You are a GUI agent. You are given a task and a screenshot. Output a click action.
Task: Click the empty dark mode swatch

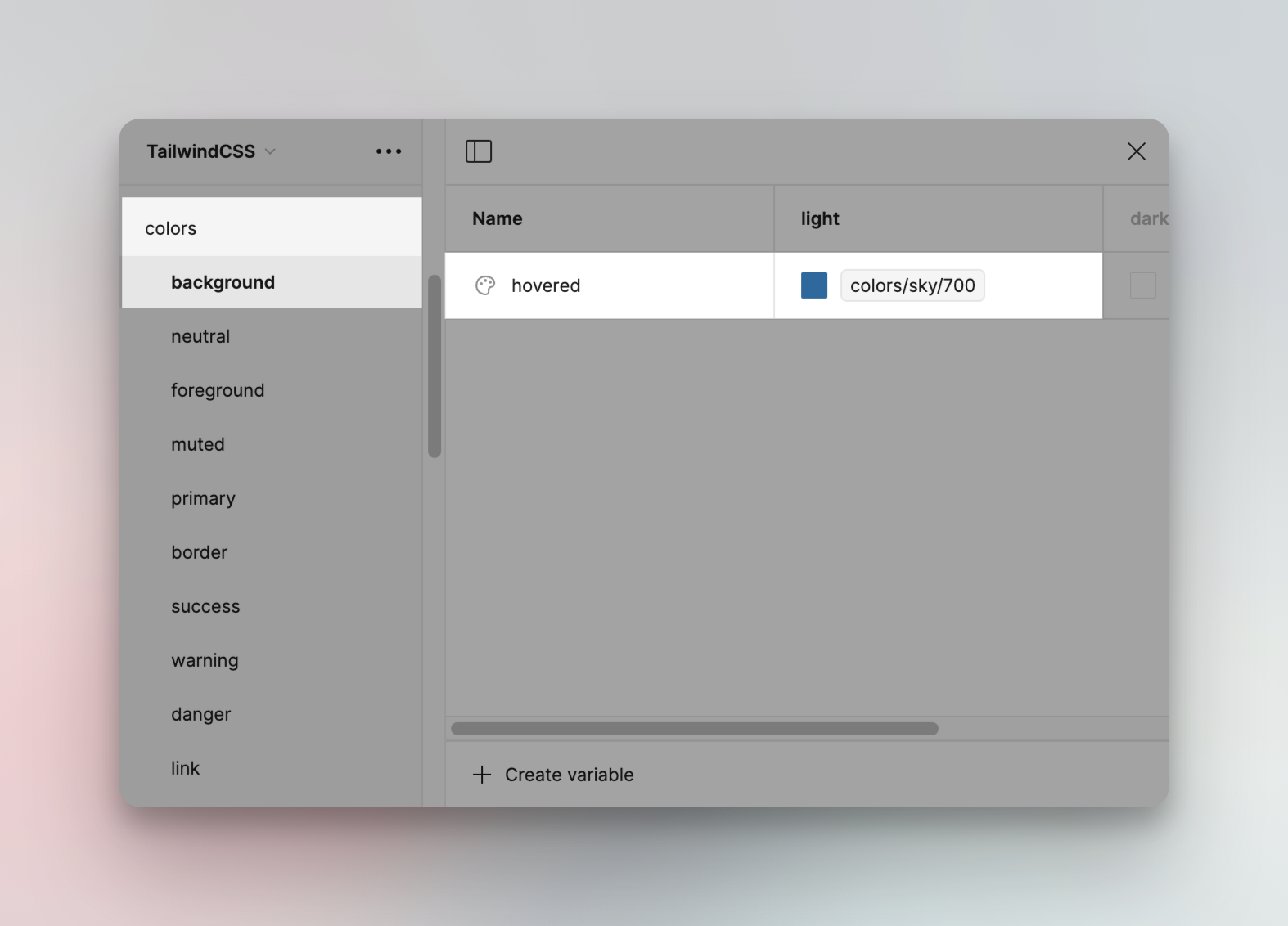[1142, 285]
